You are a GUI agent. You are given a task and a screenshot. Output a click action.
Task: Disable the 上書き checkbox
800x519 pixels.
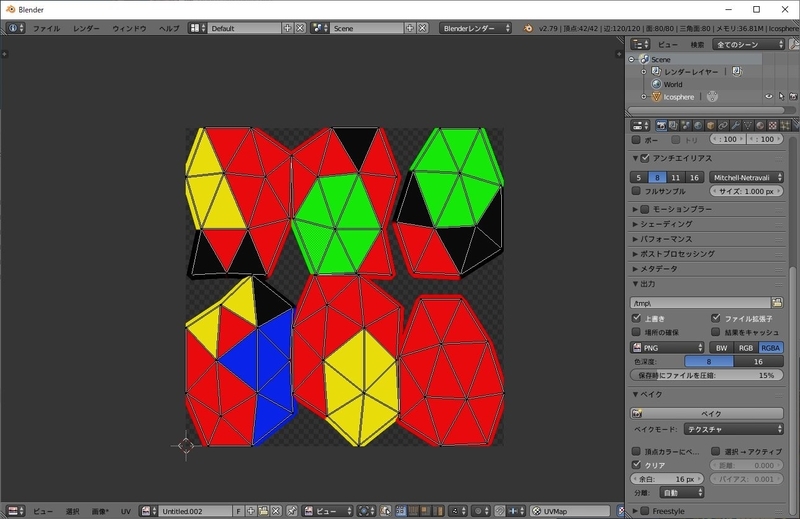point(636,318)
